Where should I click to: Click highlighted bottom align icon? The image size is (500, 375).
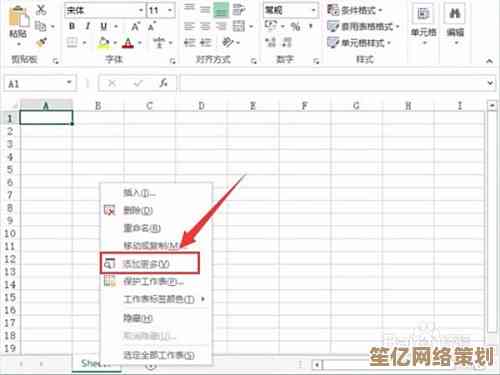(x=221, y=10)
